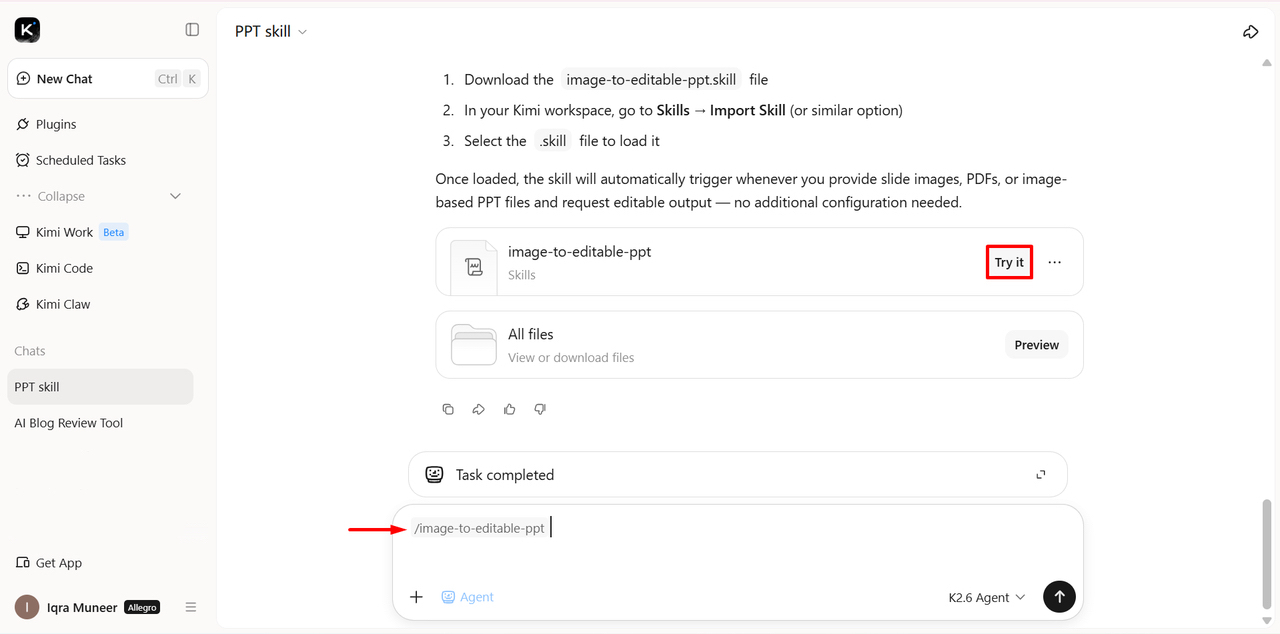Click the thumbs down icon

tap(540, 409)
